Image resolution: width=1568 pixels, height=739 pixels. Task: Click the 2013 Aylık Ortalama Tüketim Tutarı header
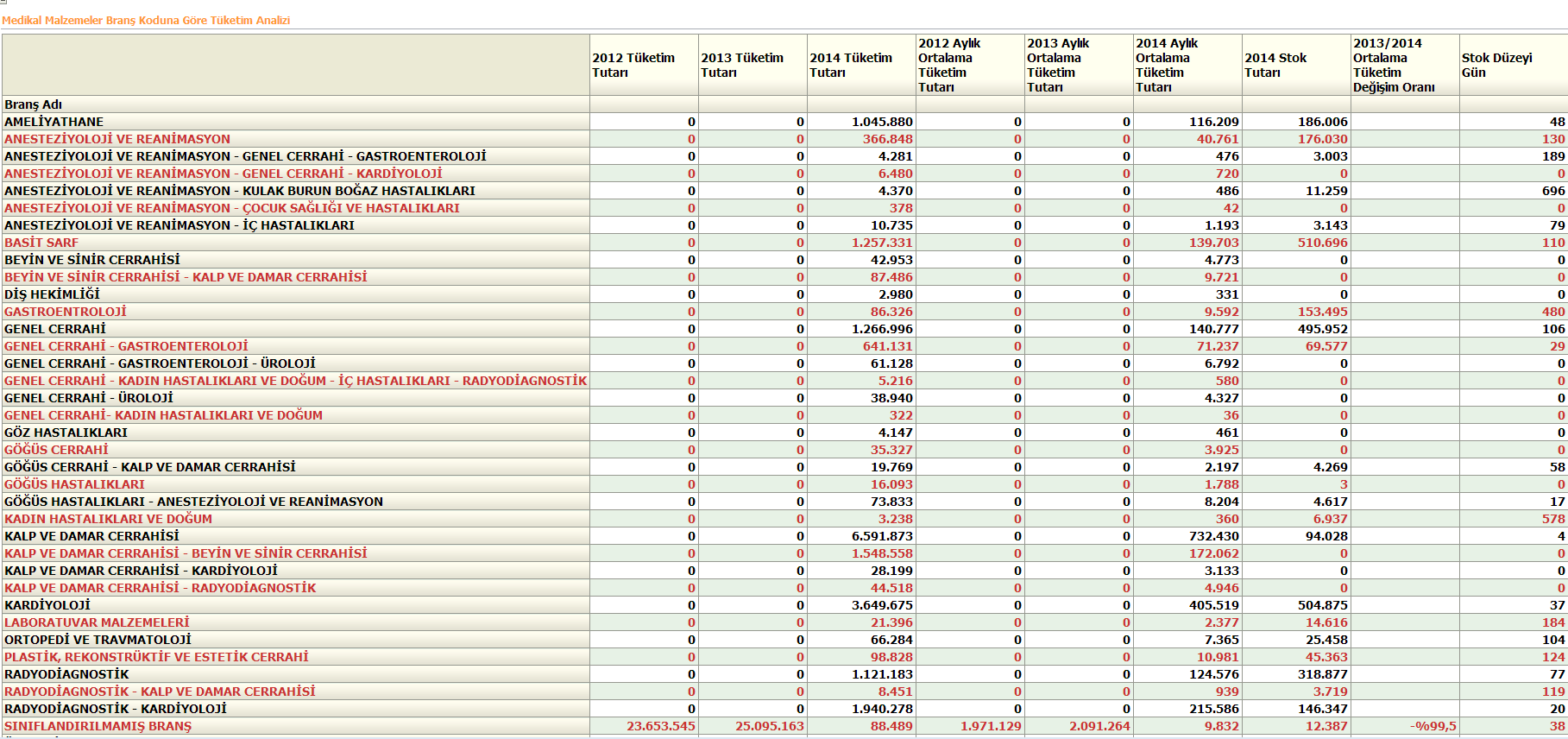pos(1079,65)
